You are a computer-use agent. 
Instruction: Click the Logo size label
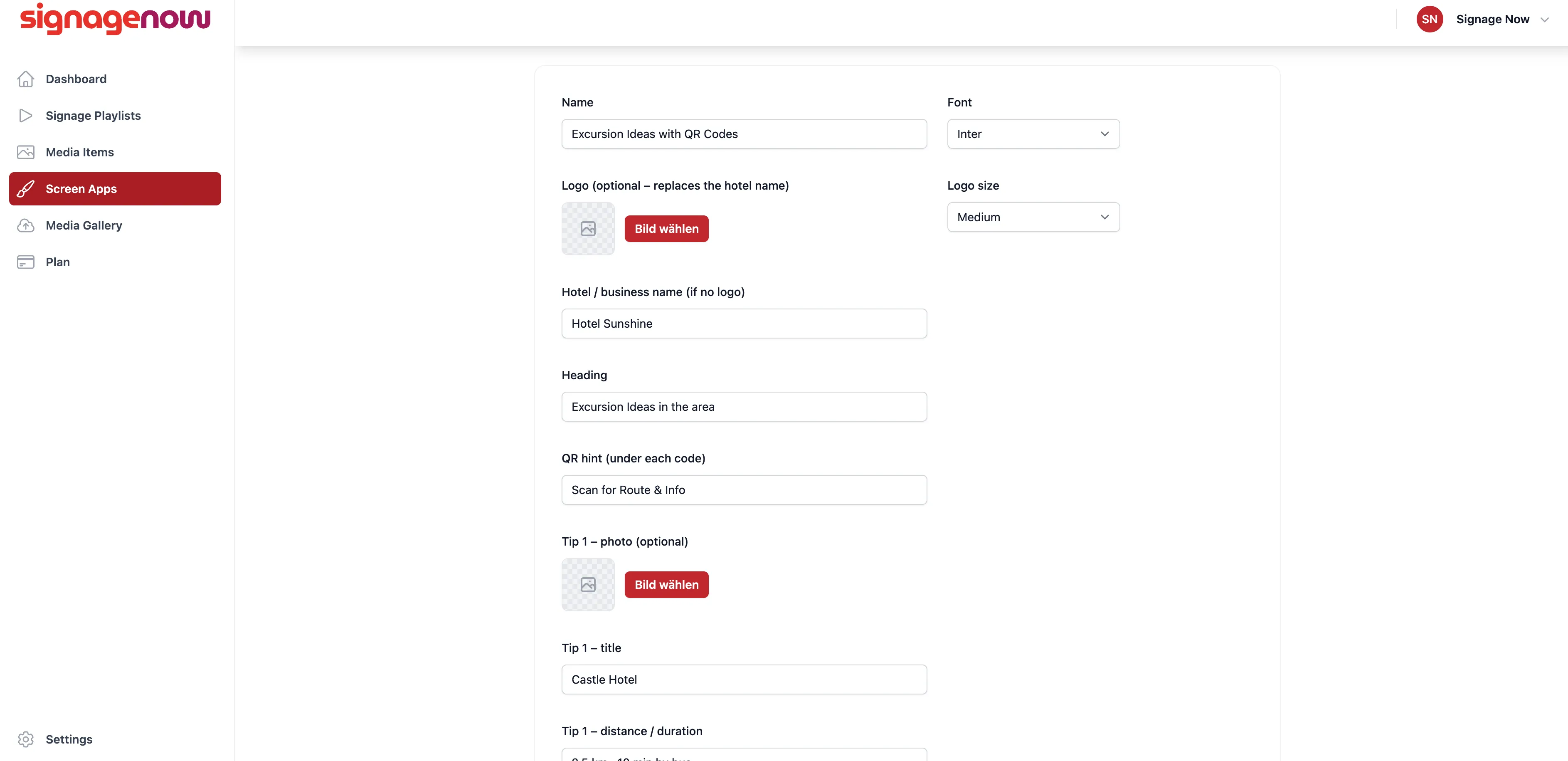coord(973,186)
